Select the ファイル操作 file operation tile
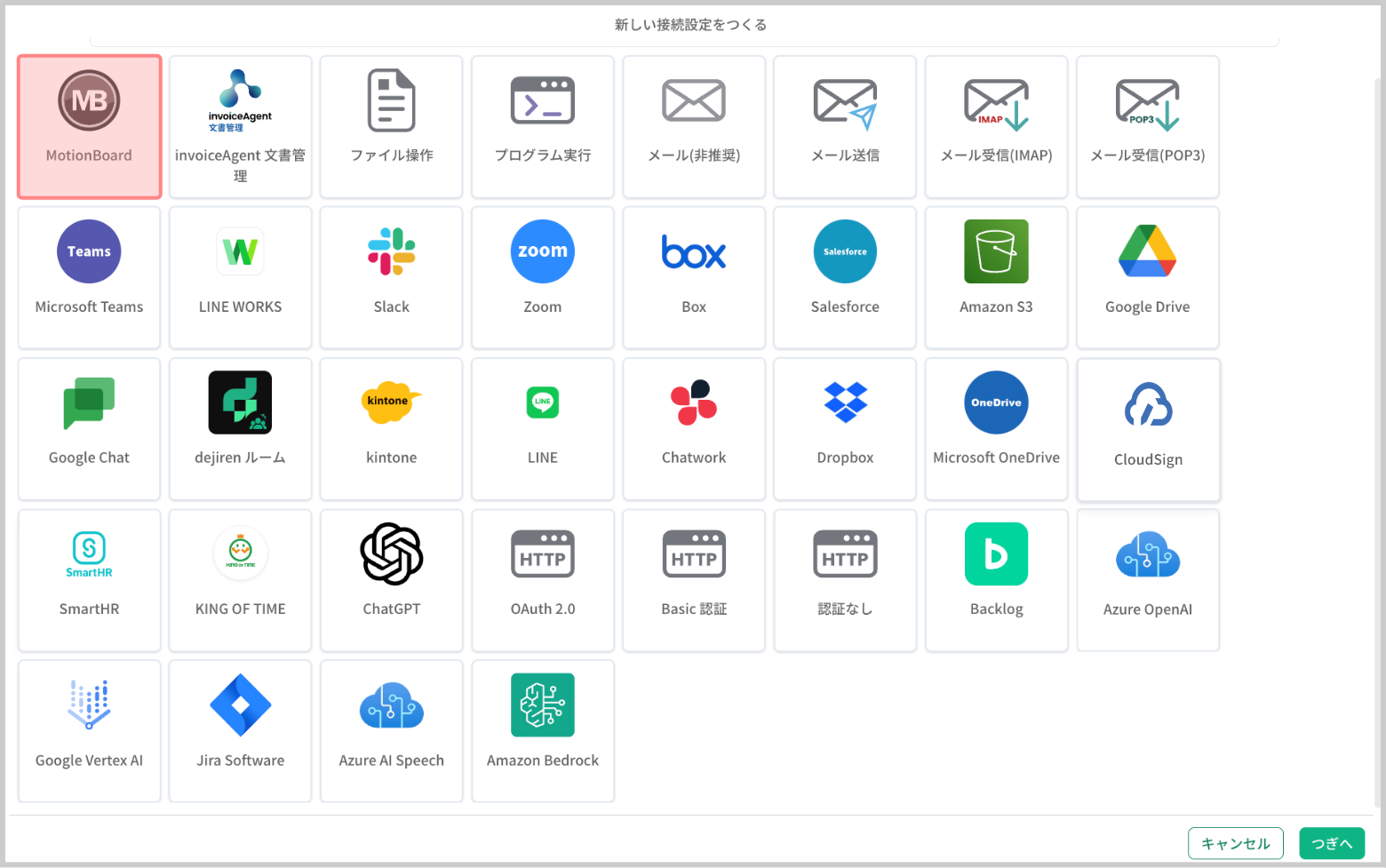Viewport: 1386px width, 868px height. point(392,127)
